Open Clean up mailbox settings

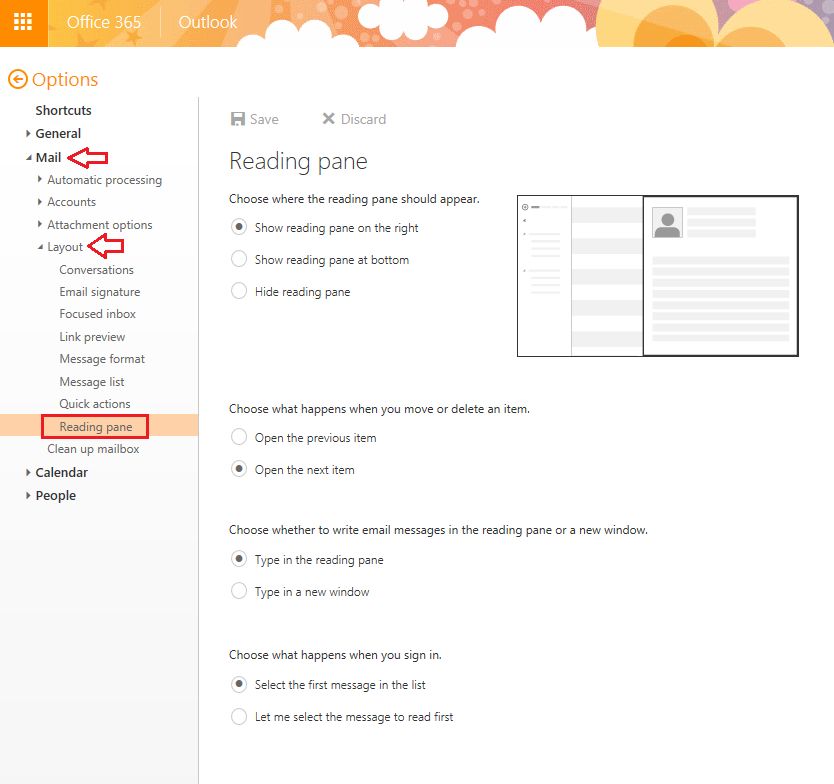pos(93,449)
